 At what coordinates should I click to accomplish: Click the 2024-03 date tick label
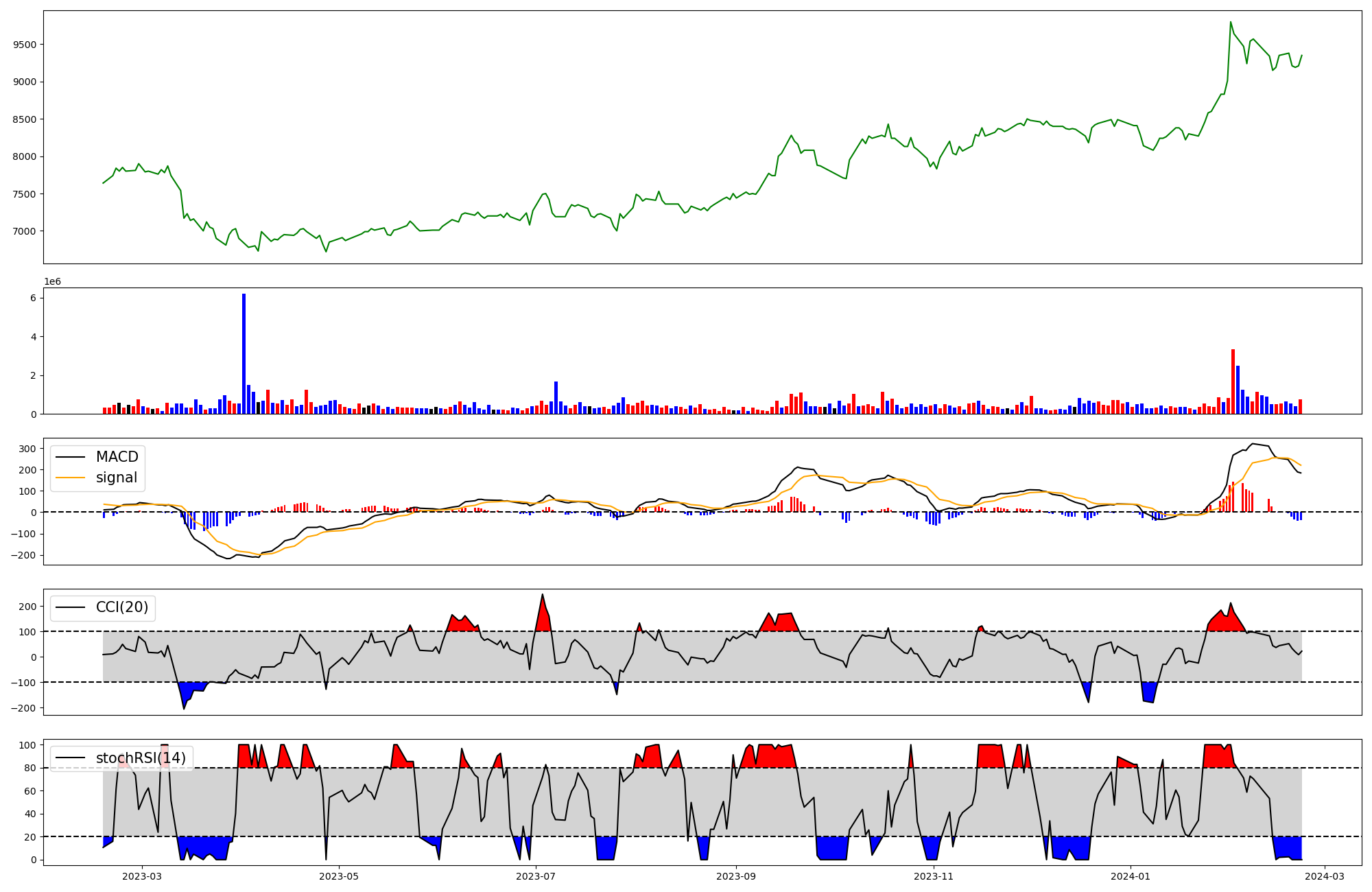[1324, 876]
